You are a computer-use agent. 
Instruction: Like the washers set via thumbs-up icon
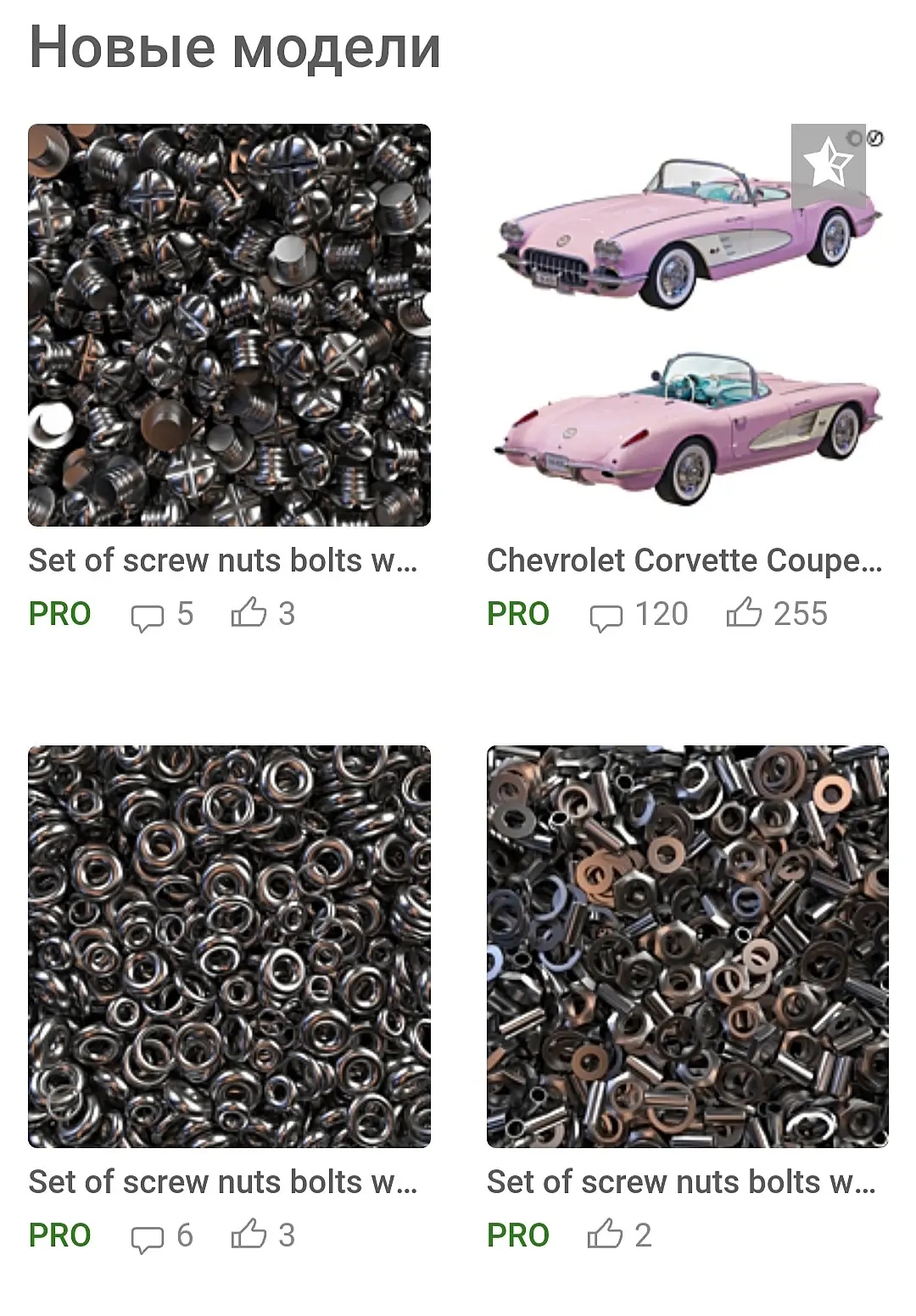(x=249, y=1234)
